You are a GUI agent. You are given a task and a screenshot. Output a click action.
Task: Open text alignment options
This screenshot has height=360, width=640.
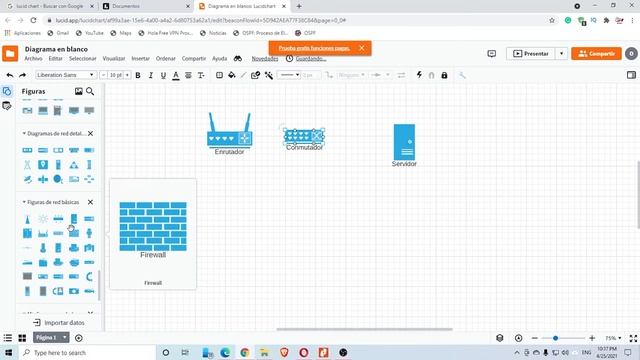(x=188, y=75)
